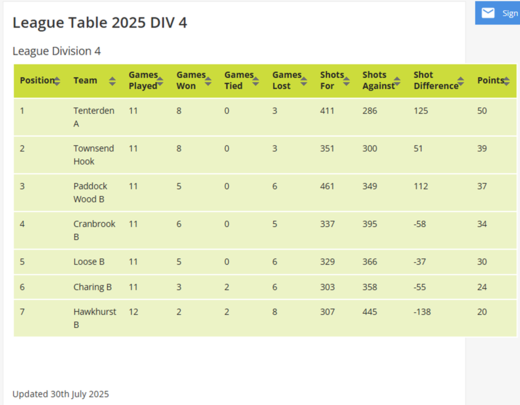Click the Team column header text
The image size is (520, 405).
click(x=85, y=80)
